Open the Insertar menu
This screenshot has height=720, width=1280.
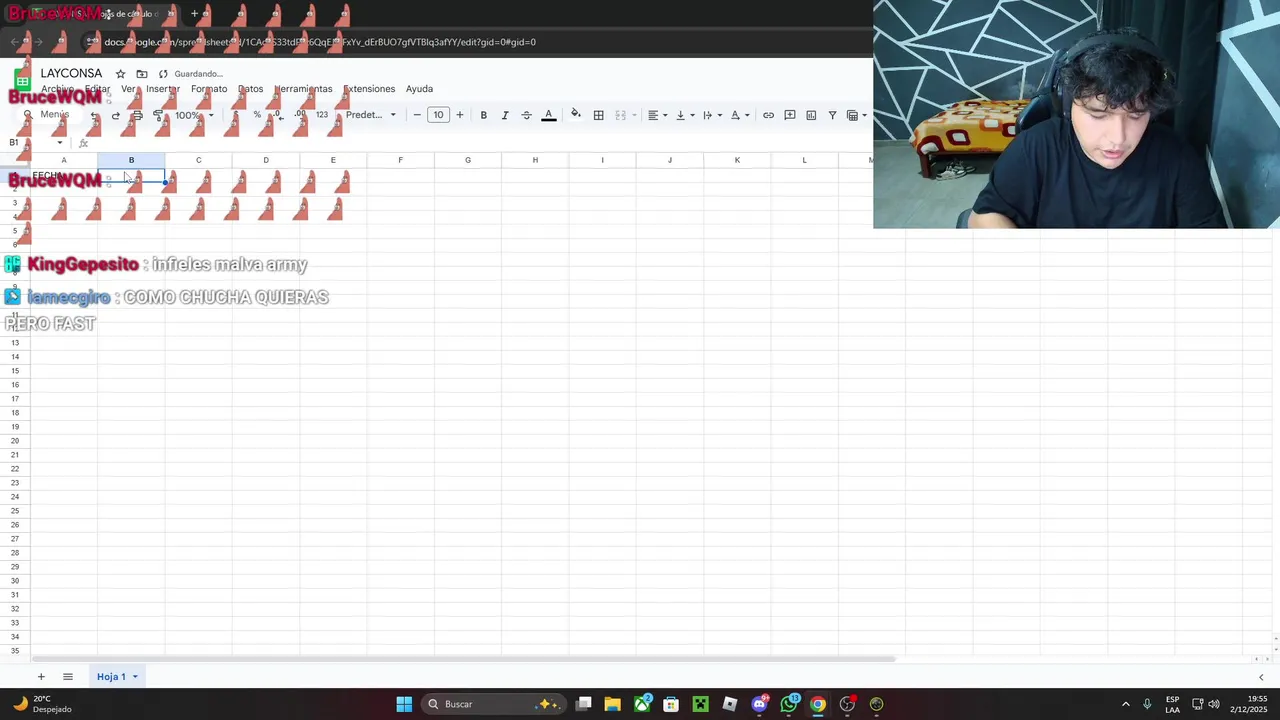[162, 89]
